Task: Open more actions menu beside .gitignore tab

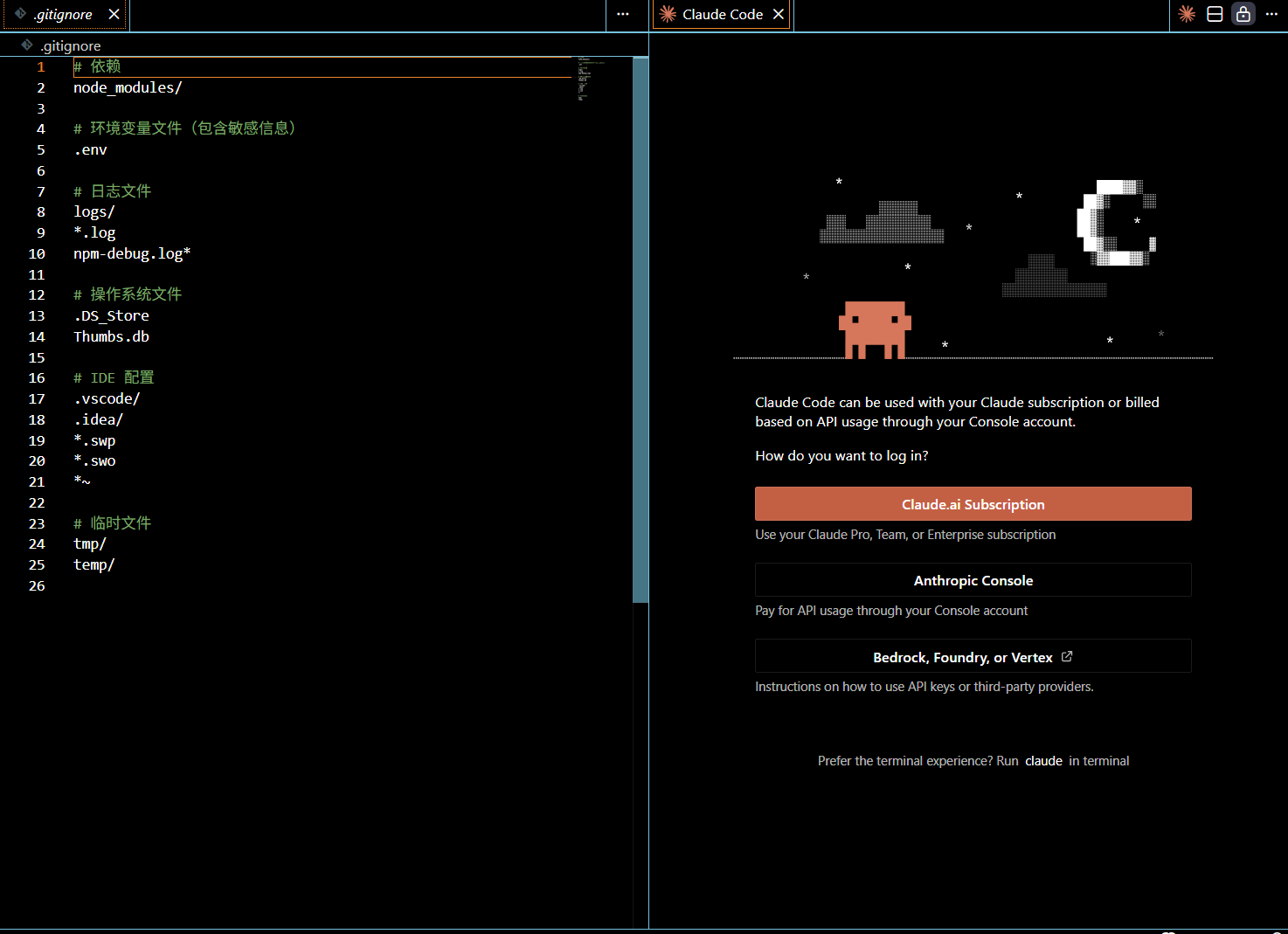Action: point(623,14)
